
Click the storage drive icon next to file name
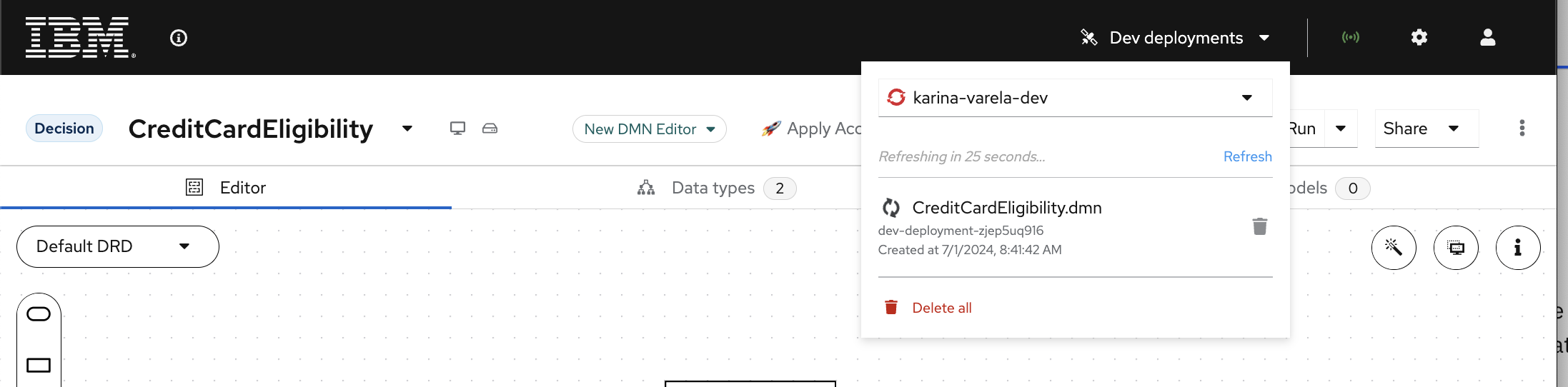point(490,129)
